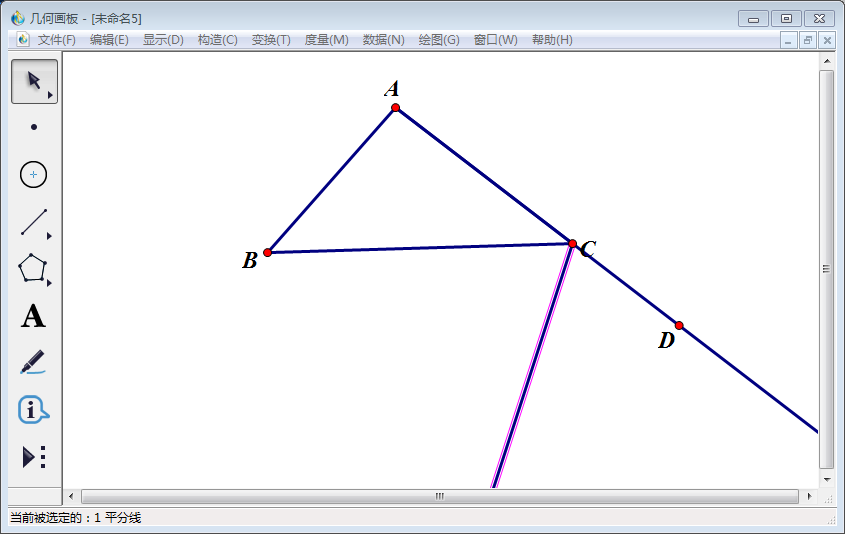
Task: Click the label A
Action: [x=392, y=88]
